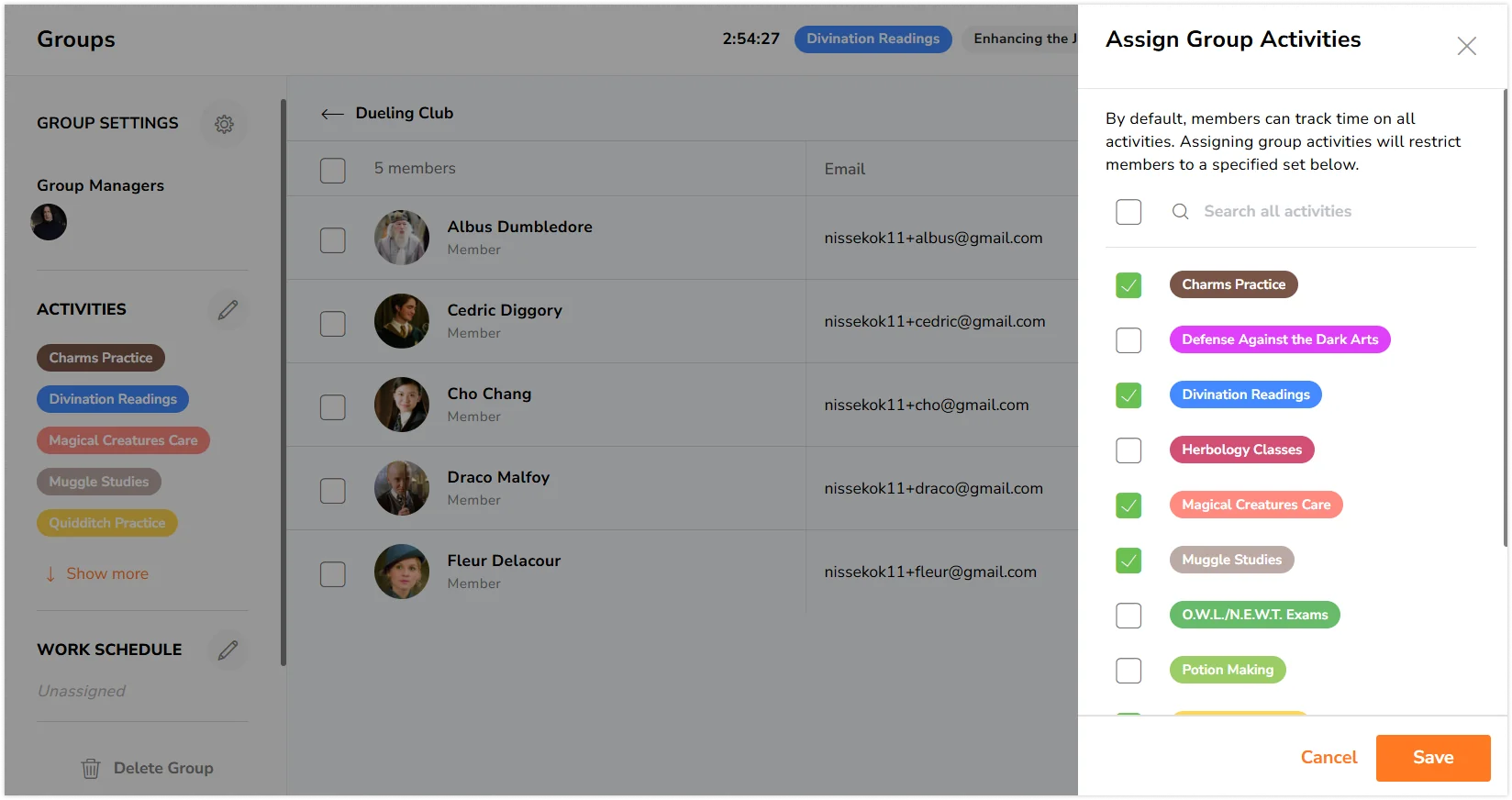
Task: Open Cedric Diggory's avatar photo
Action: click(x=402, y=321)
